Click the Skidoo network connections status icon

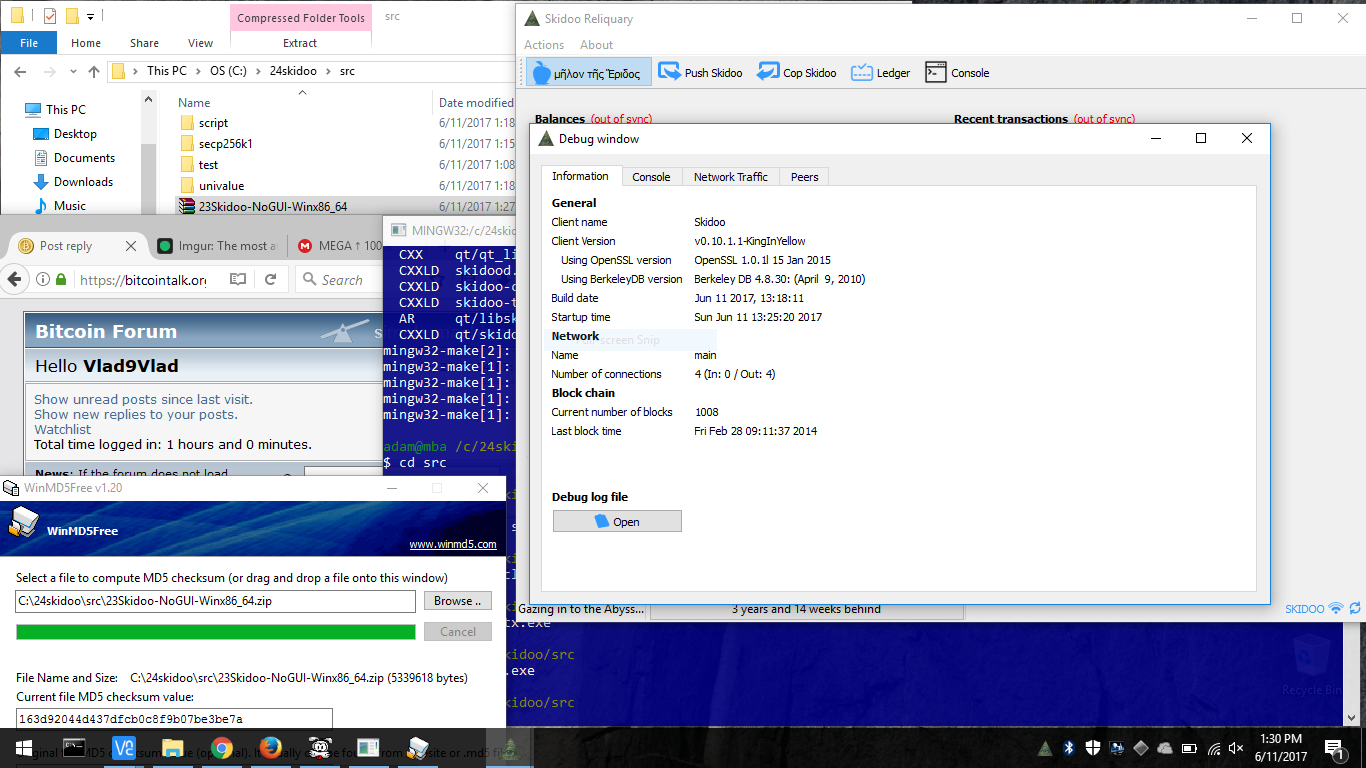coord(1335,608)
